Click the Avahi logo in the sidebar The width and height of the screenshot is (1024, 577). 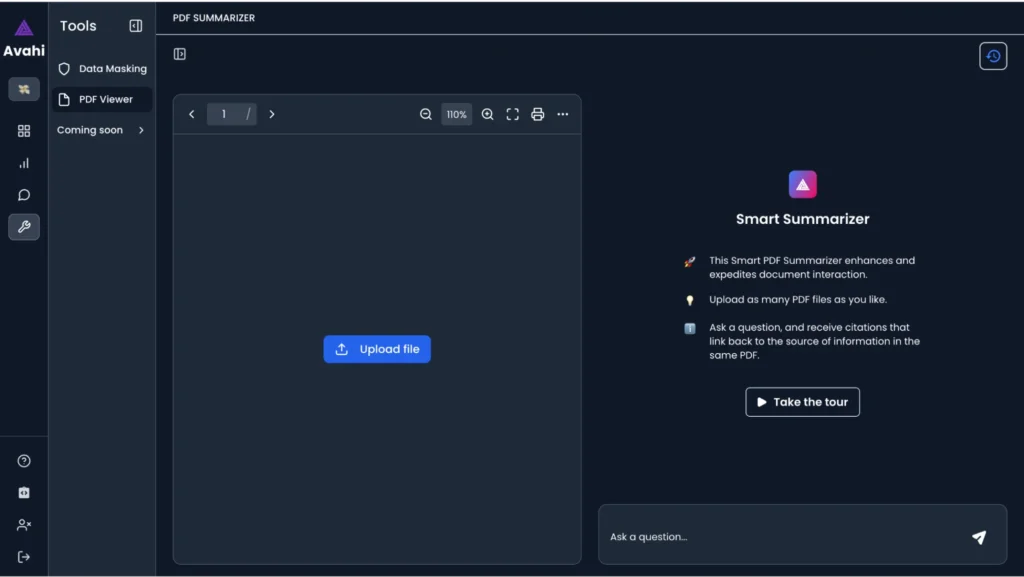24,38
